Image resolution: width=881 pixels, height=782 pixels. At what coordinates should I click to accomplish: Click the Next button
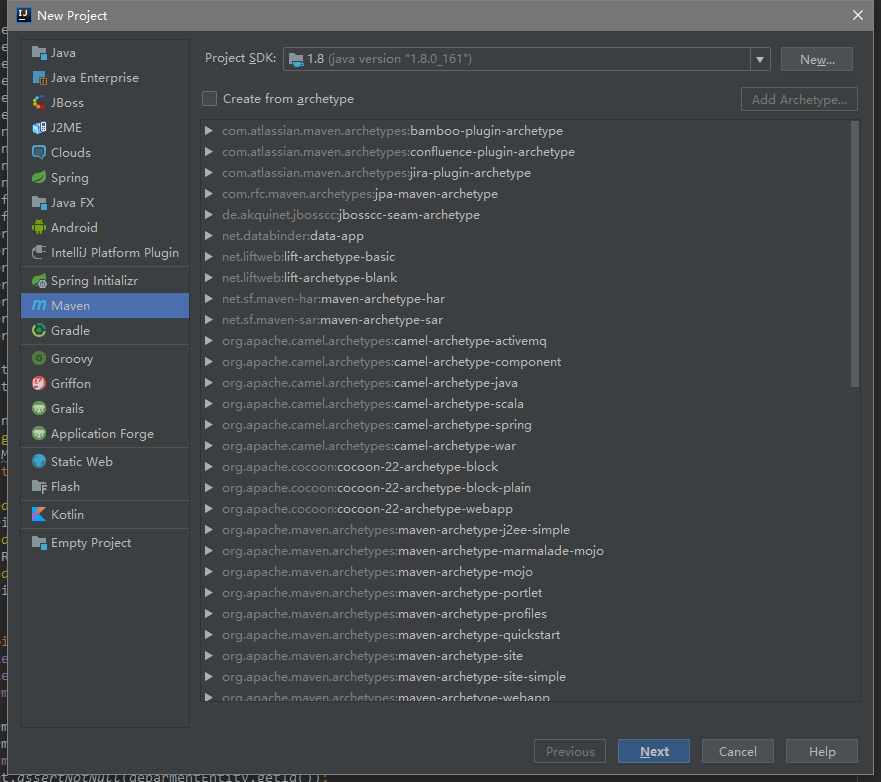654,752
